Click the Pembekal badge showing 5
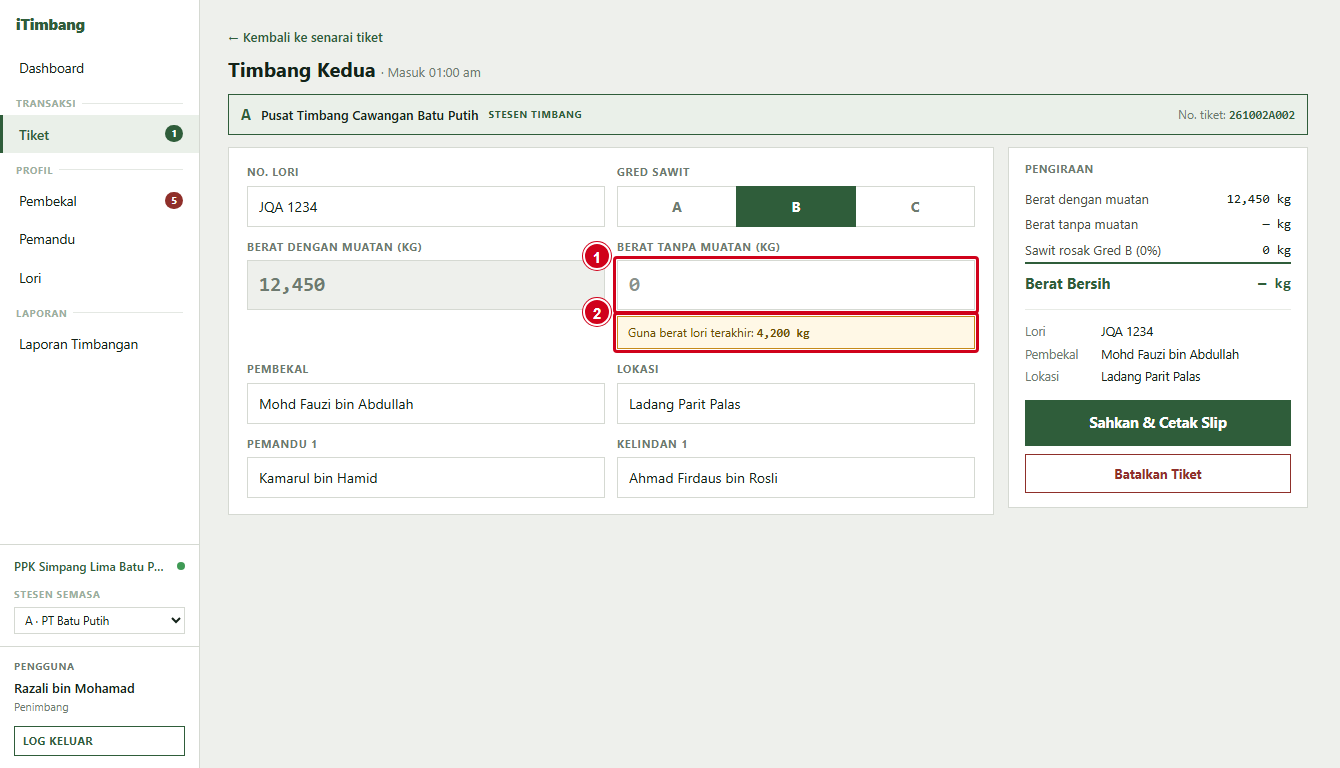This screenshot has height=768, width=1340. point(174,201)
